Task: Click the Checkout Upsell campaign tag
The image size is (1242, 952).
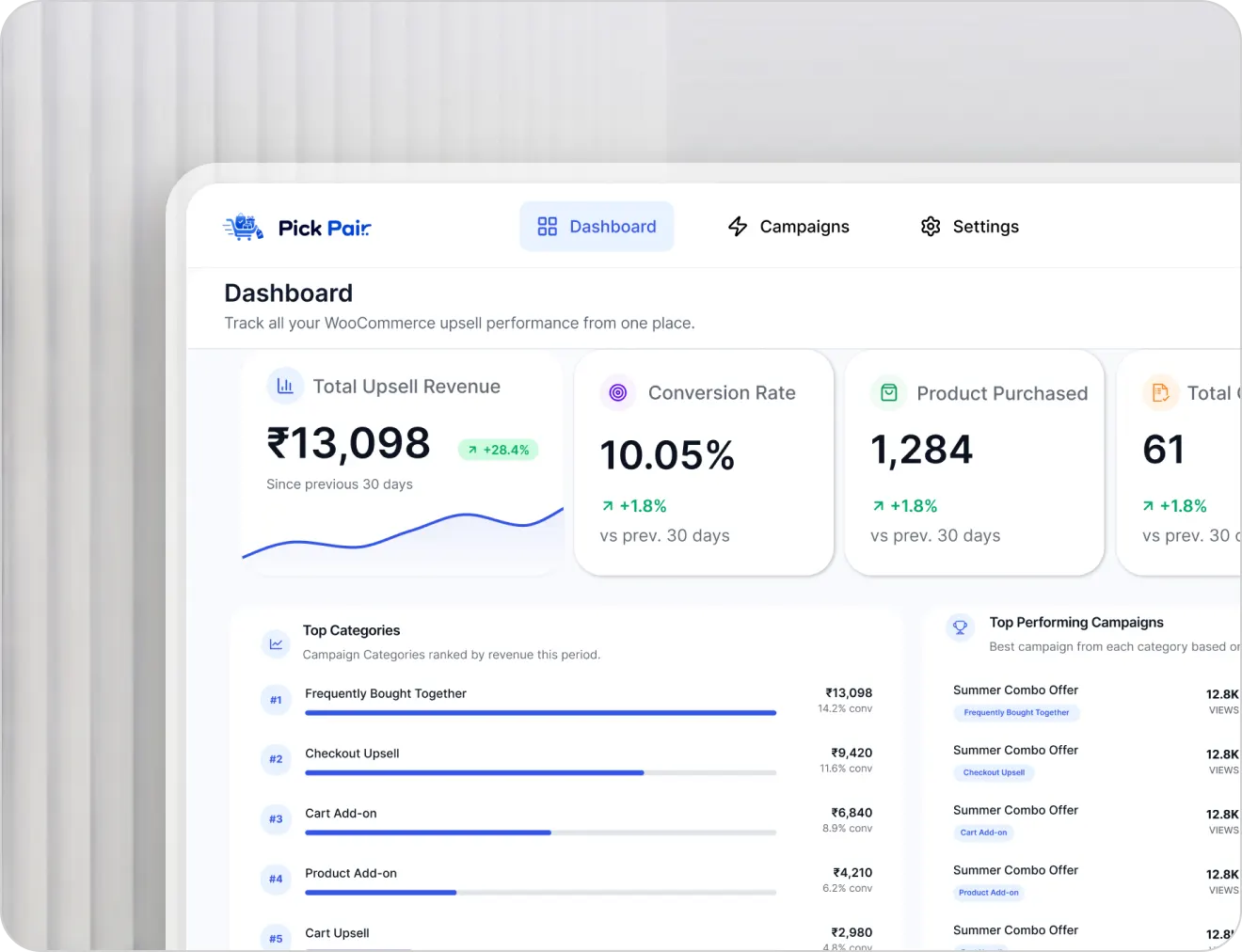Action: 994,773
